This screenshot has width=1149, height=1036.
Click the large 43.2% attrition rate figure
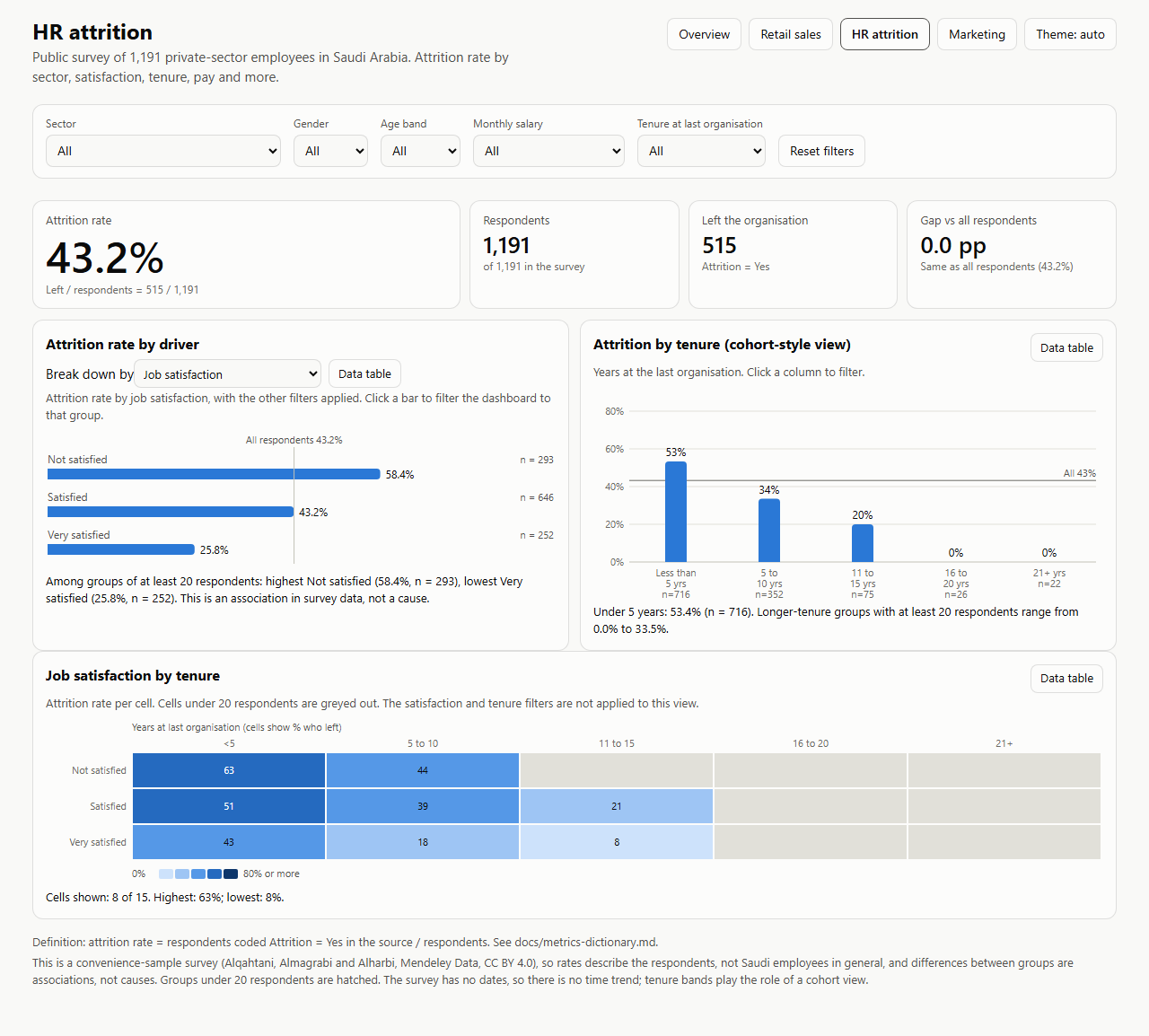(105, 259)
